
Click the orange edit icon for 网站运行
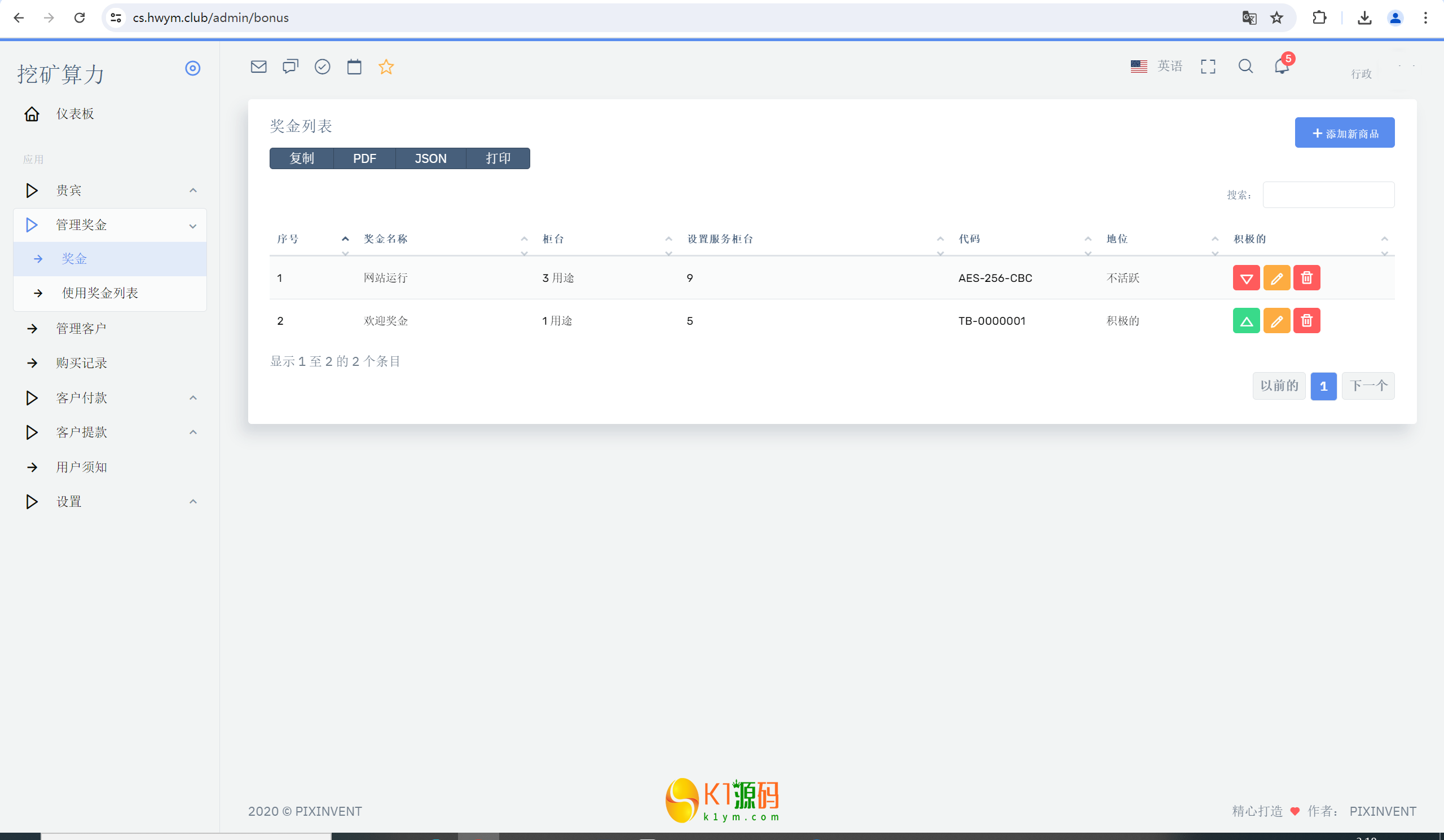(x=1277, y=278)
